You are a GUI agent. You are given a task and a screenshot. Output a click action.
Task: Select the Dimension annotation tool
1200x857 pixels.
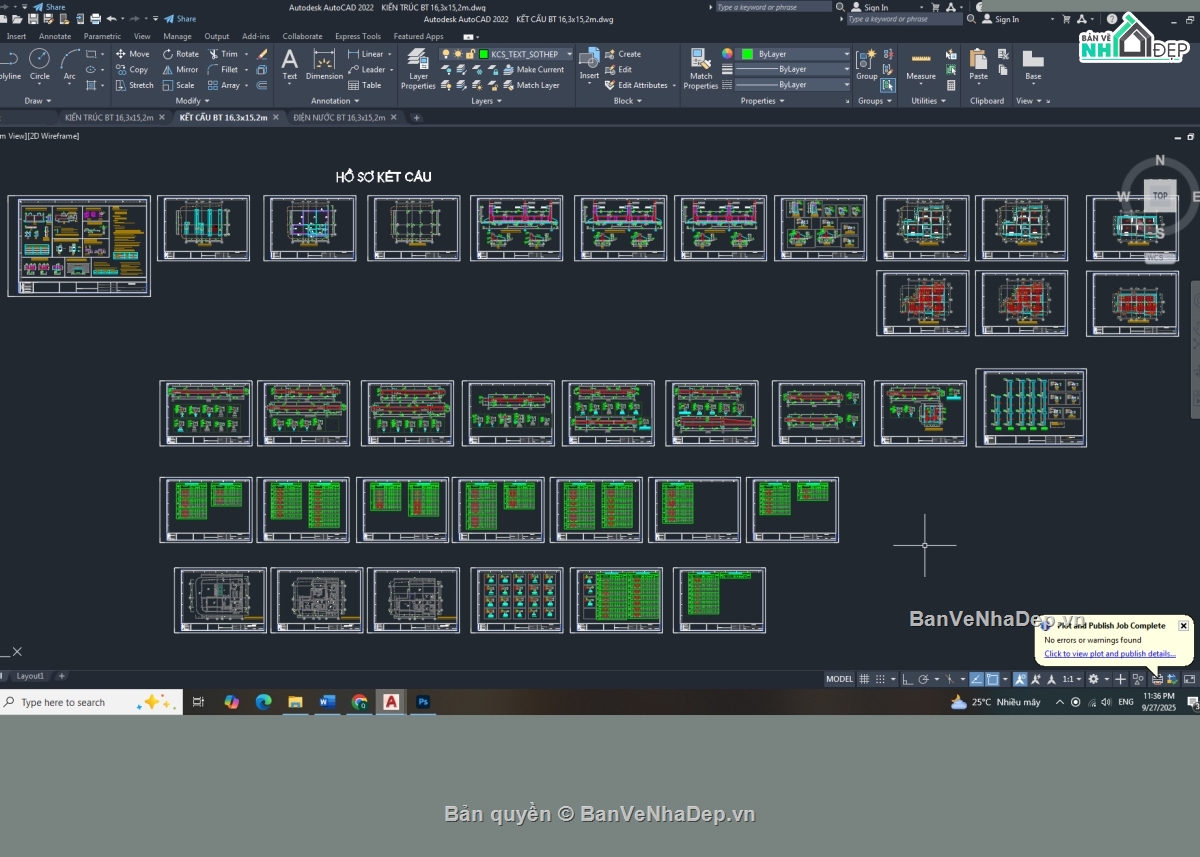pyautogui.click(x=324, y=63)
